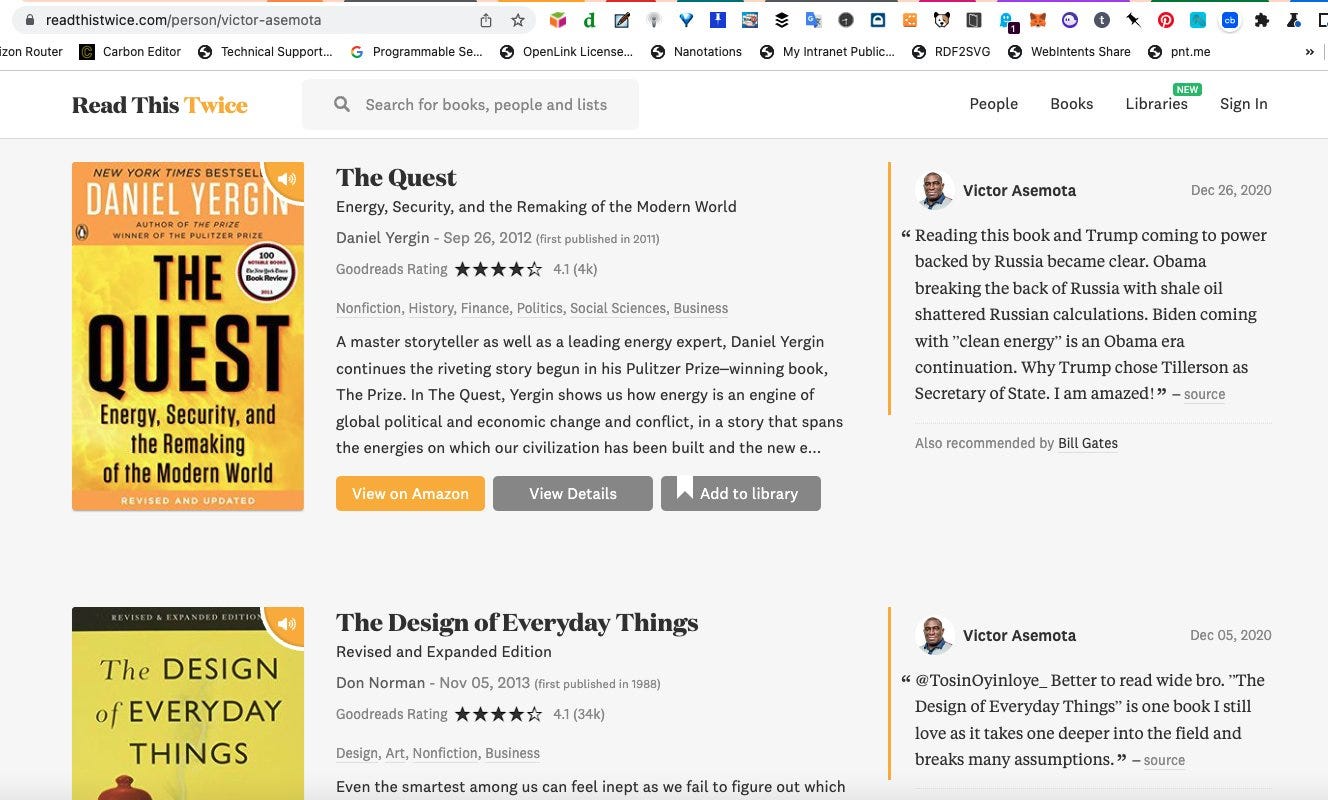Click the site lock icon in address bar
Image resolution: width=1328 pixels, height=800 pixels.
(x=30, y=20)
